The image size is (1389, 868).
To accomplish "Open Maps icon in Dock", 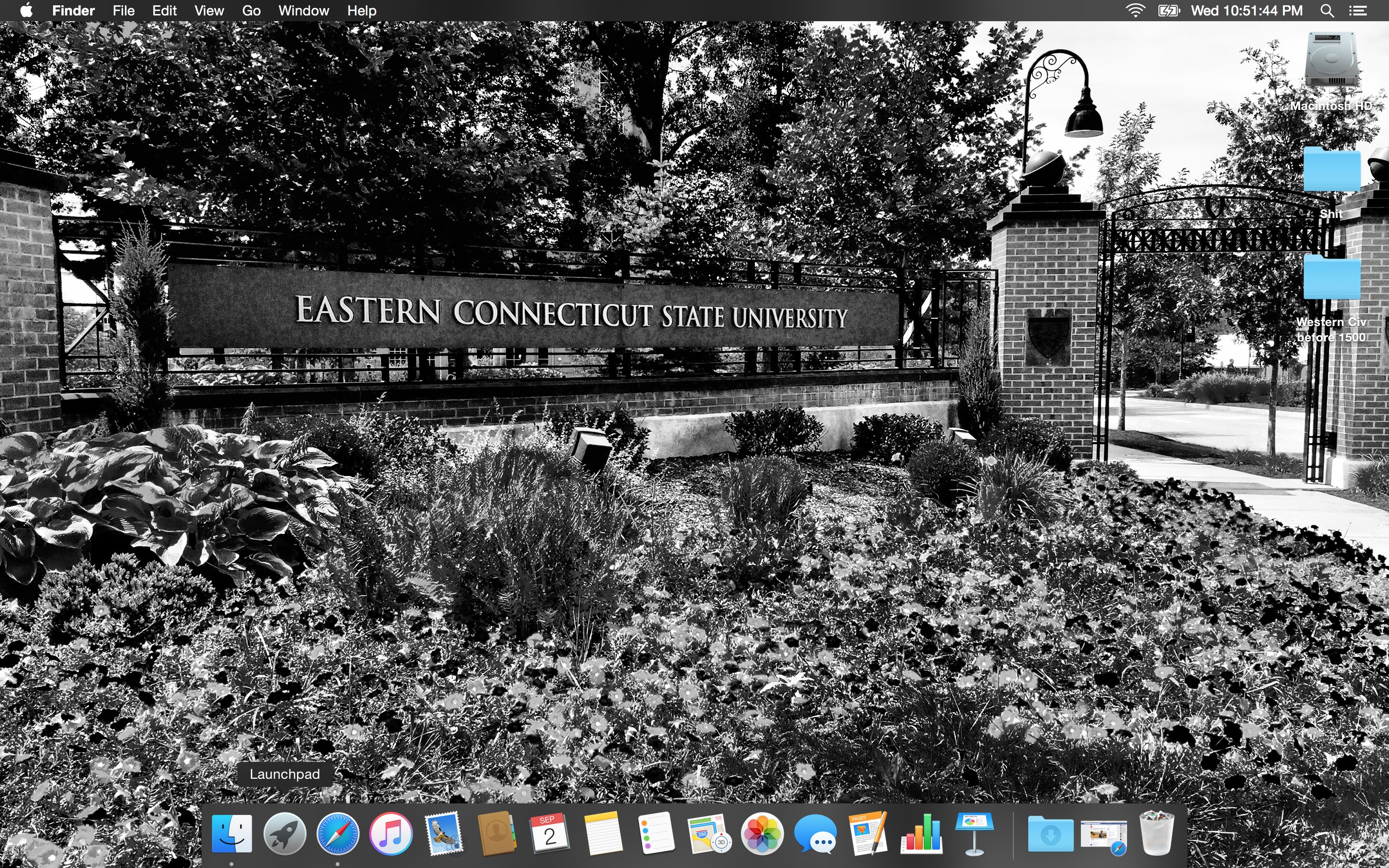I will click(x=709, y=834).
